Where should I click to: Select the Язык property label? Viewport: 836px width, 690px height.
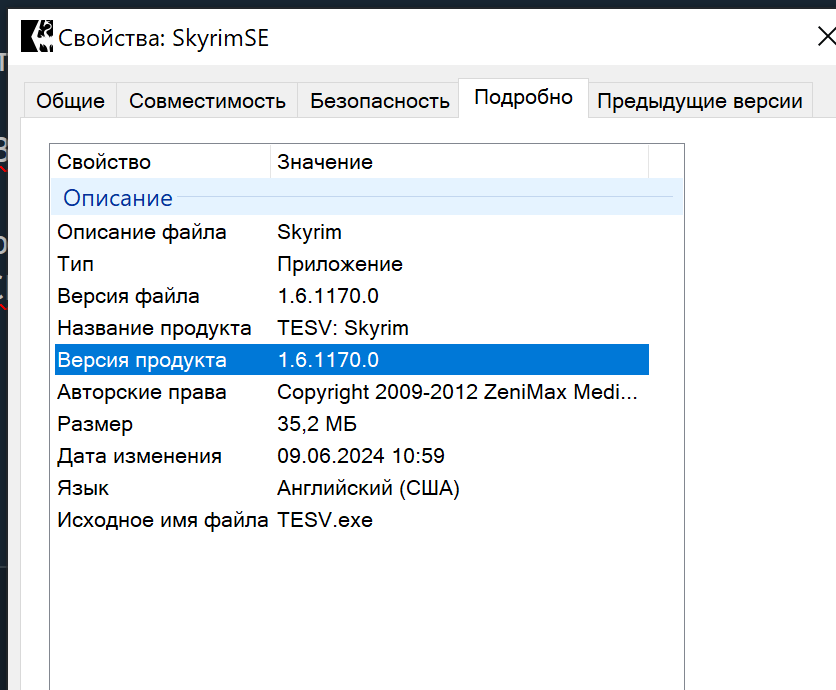(83, 488)
